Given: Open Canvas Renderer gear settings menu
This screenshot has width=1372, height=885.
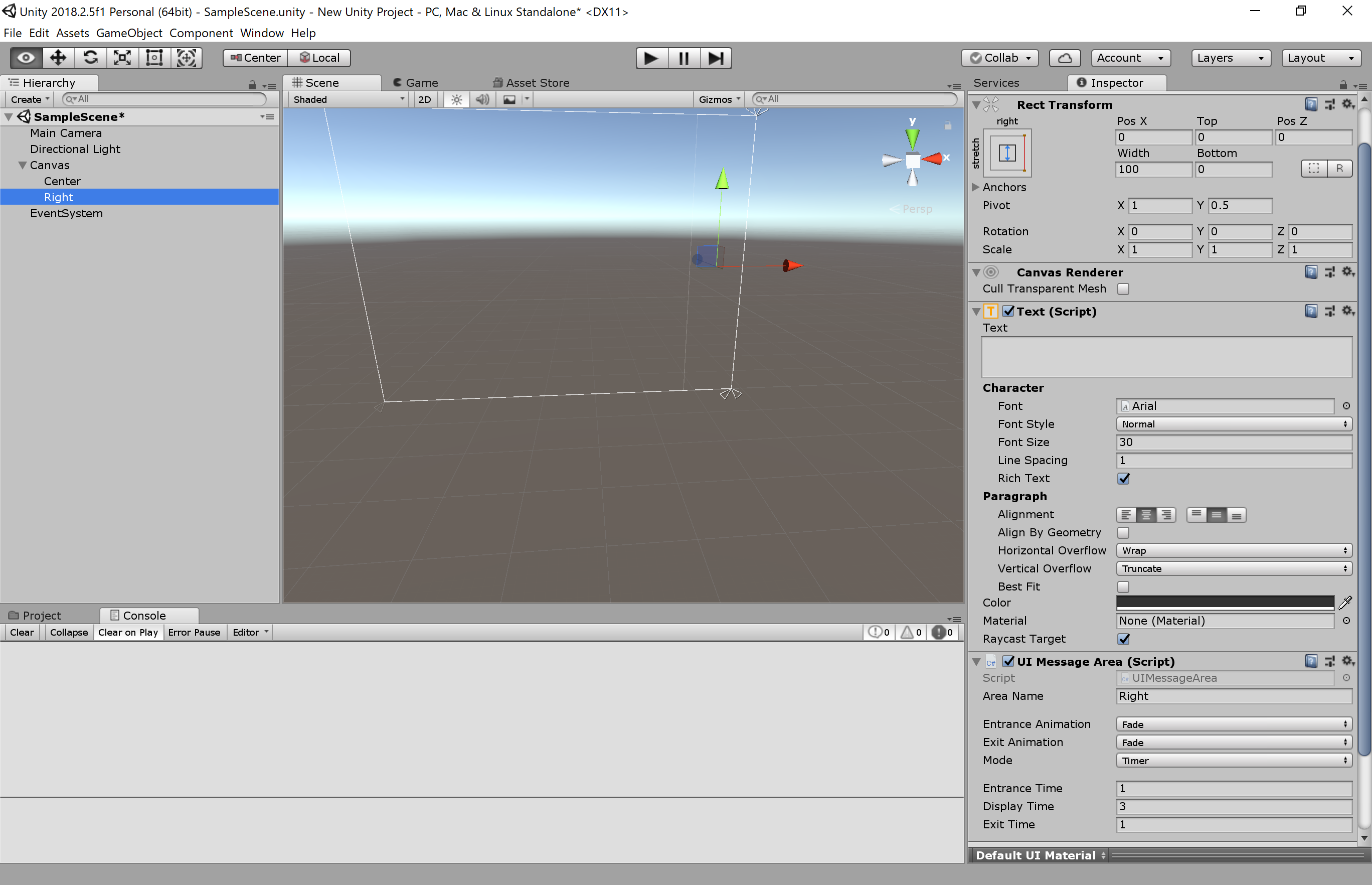Looking at the screenshot, I should click(1347, 272).
